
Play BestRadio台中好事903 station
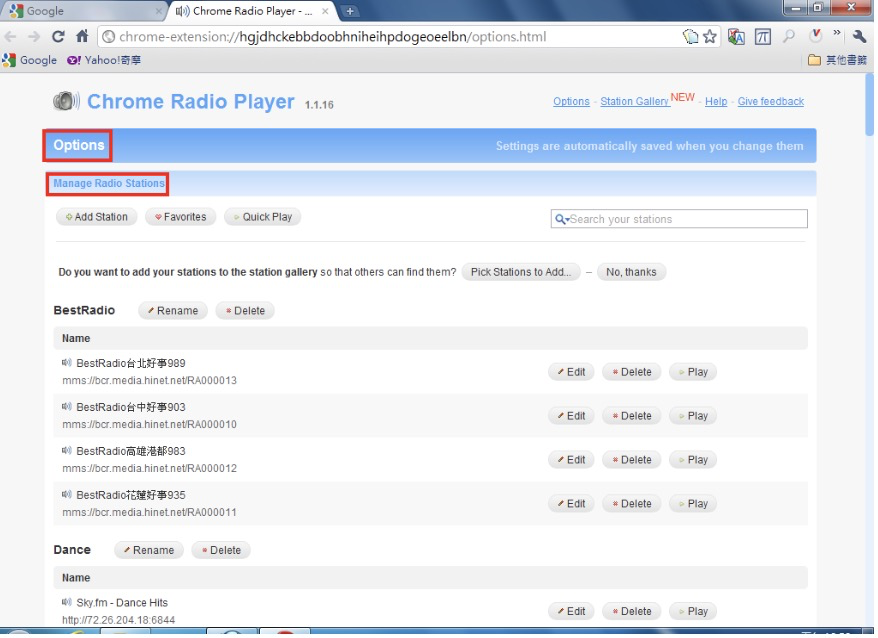point(693,416)
